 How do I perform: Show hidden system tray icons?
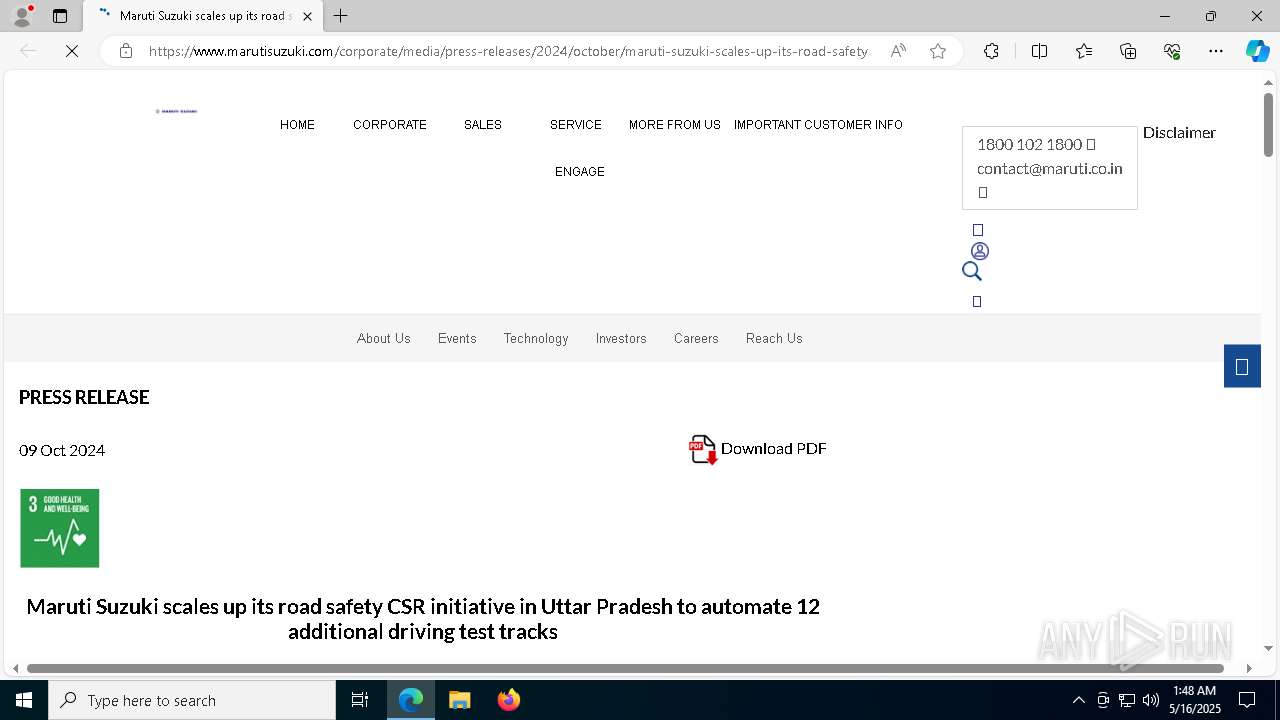1078,700
